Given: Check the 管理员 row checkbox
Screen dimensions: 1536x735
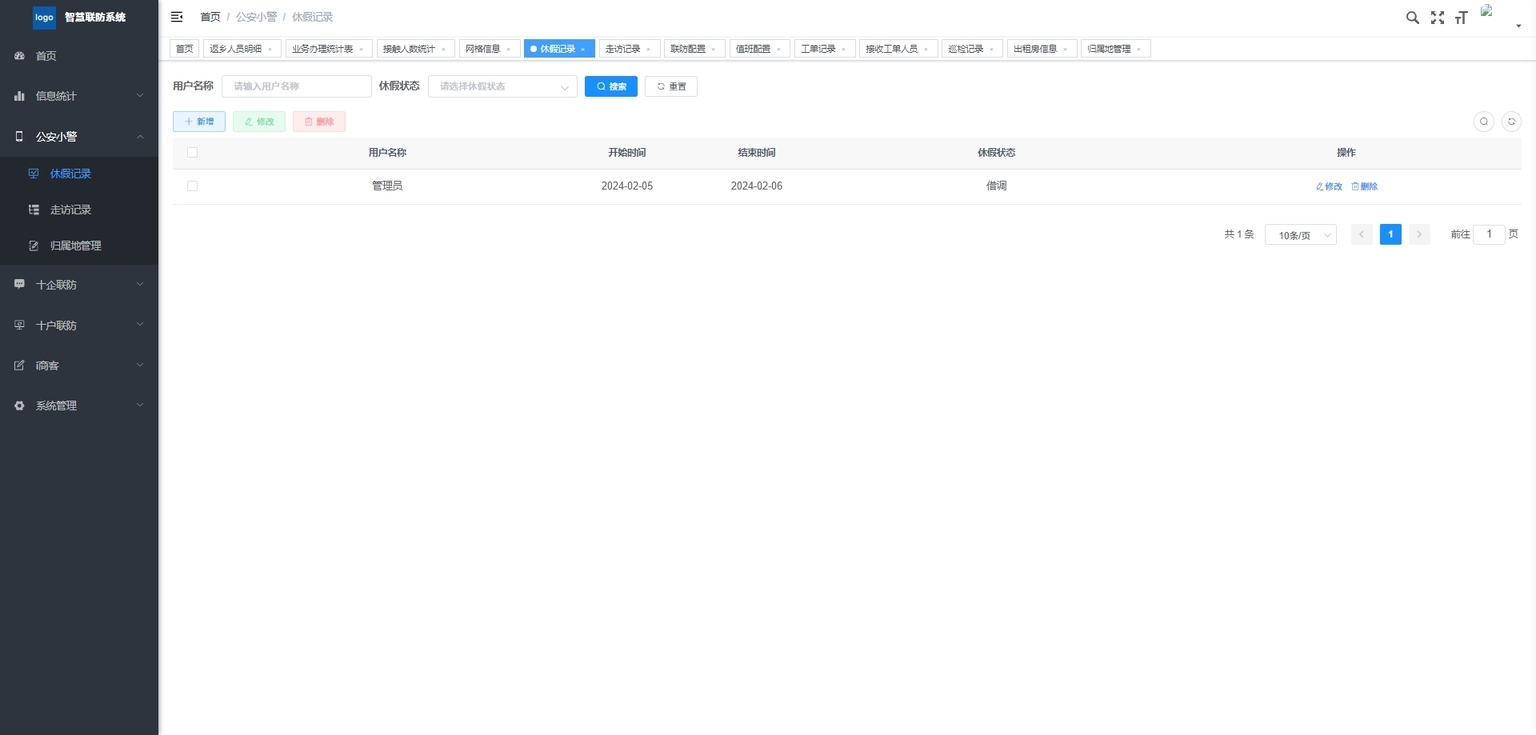Looking at the screenshot, I should point(192,186).
